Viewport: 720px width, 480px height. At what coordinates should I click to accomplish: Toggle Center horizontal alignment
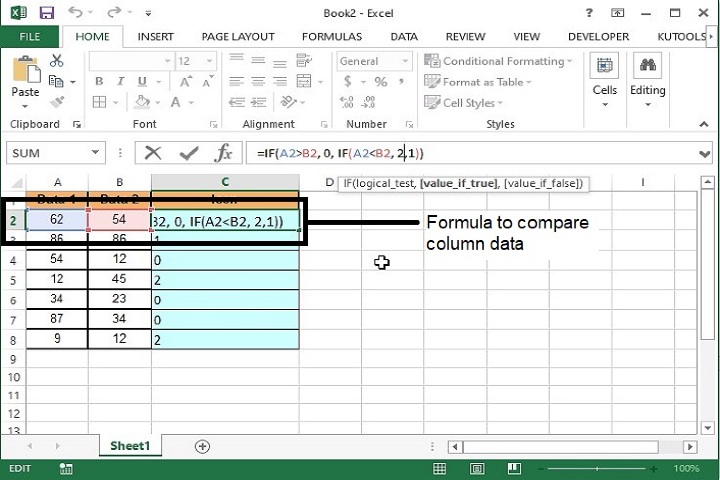[258, 82]
